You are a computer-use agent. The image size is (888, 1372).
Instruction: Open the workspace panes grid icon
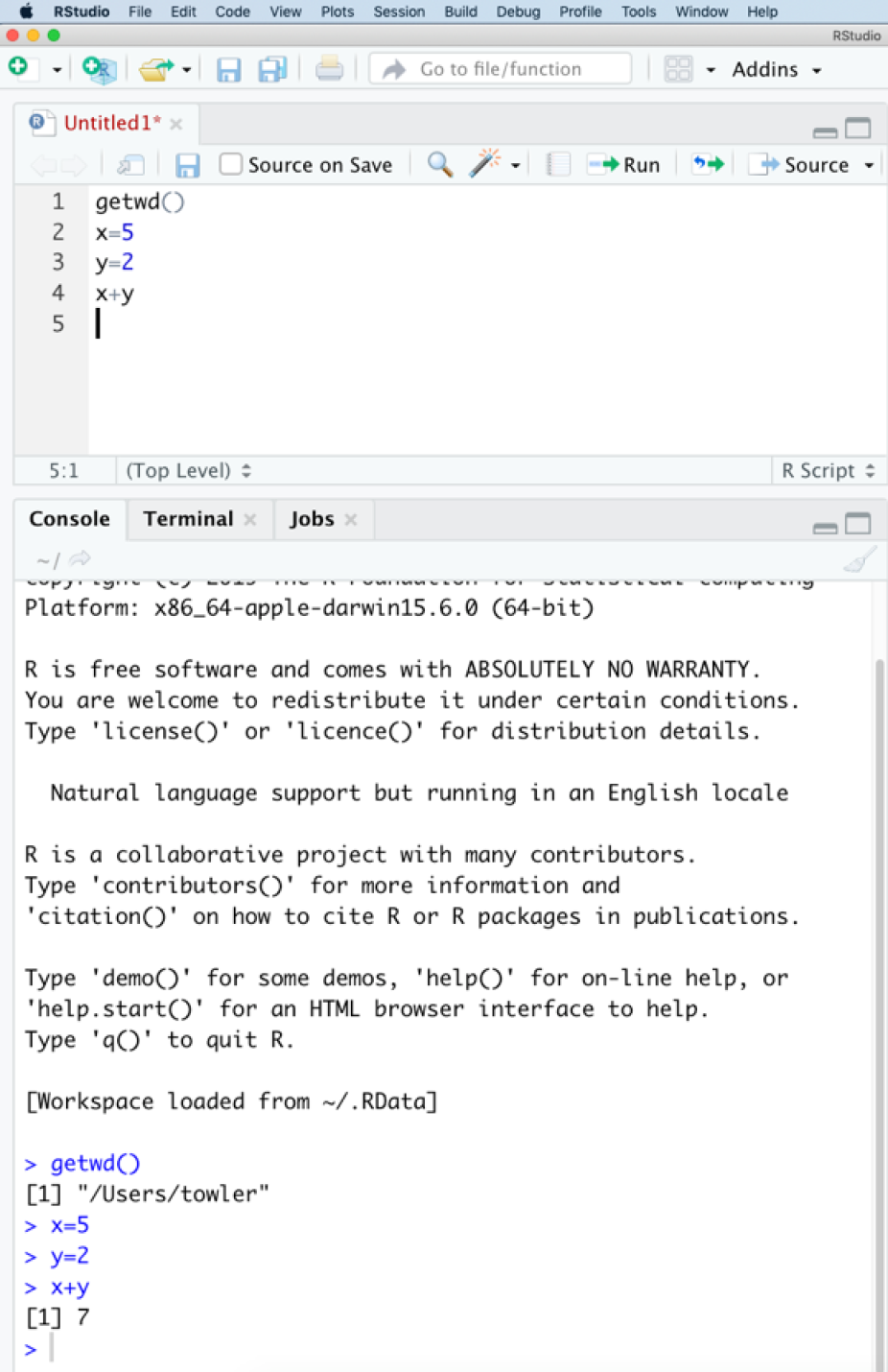(678, 69)
